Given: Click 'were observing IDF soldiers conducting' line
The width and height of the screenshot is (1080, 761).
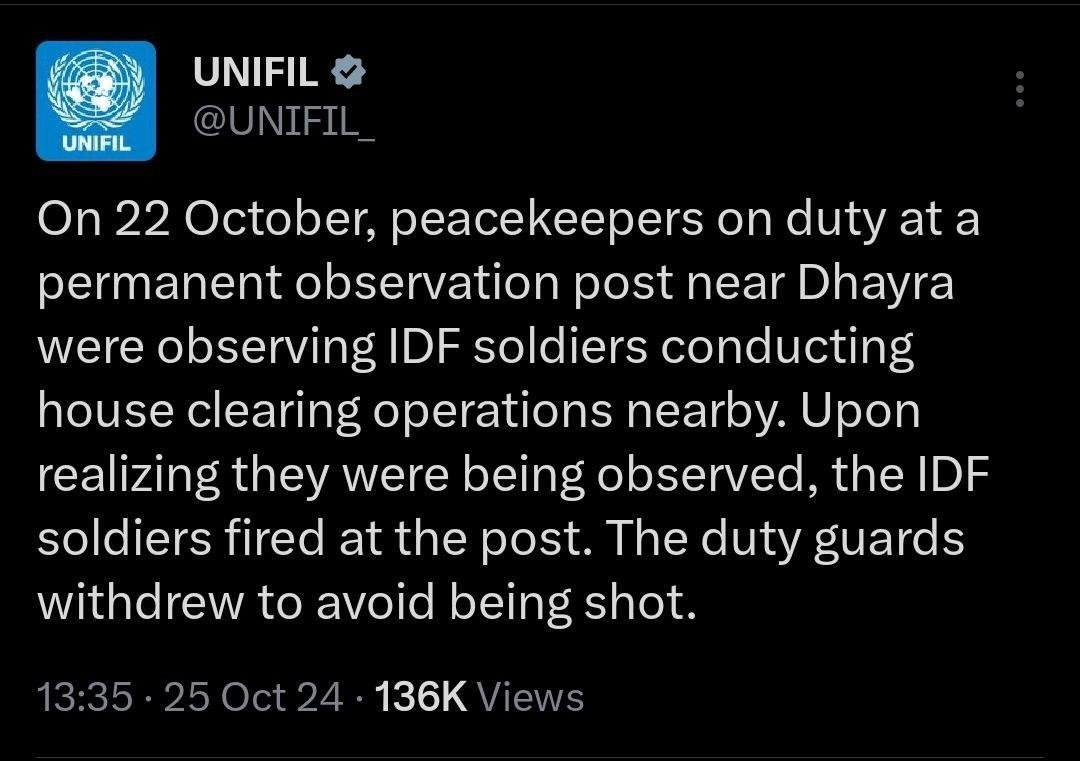Looking at the screenshot, I should point(476,348).
